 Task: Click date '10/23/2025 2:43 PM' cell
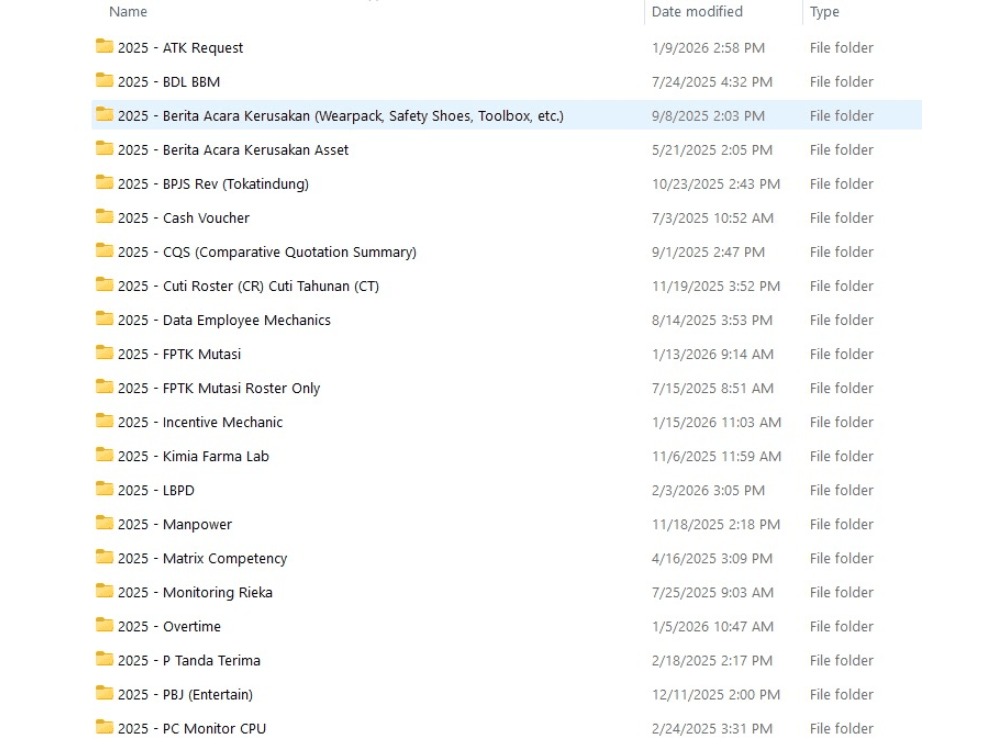click(716, 184)
